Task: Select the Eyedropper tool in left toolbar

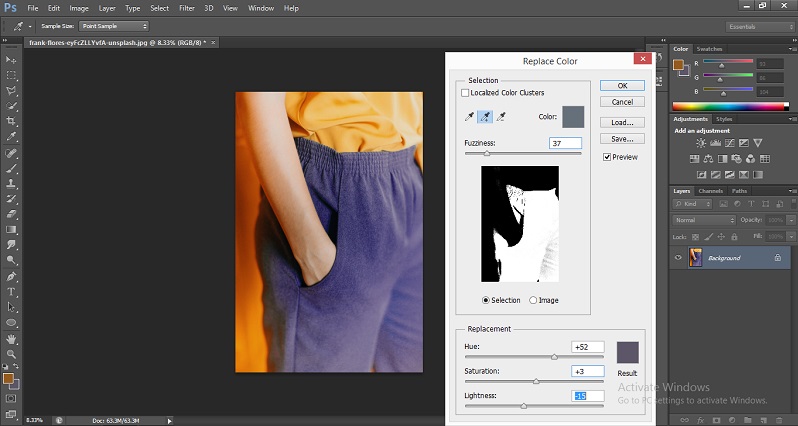Action: tap(11, 136)
